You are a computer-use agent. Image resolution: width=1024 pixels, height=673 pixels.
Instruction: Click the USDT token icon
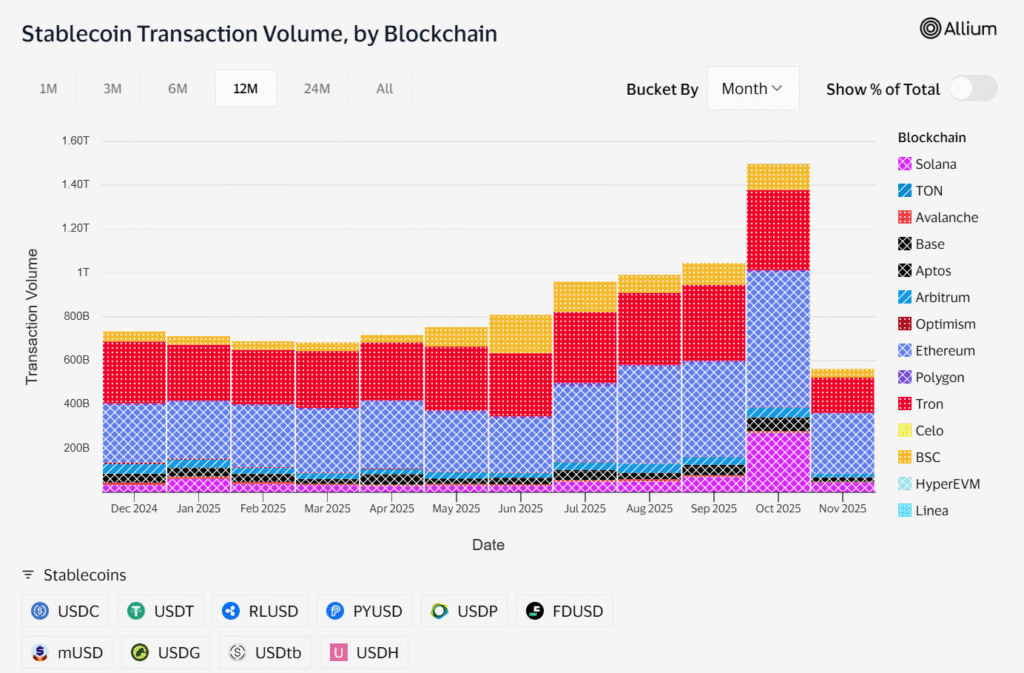(x=135, y=610)
